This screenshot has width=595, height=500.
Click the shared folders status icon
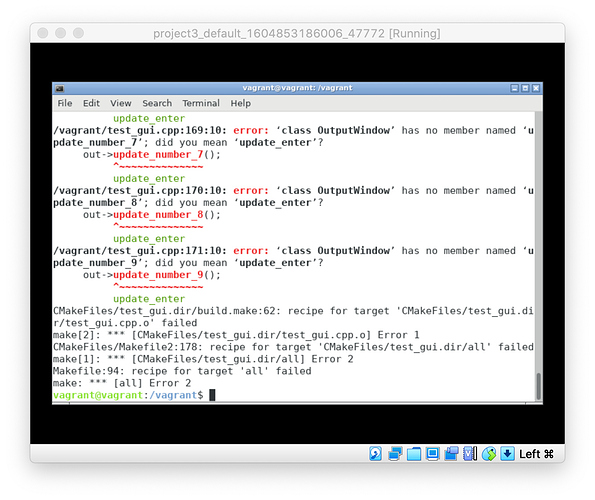tap(414, 454)
